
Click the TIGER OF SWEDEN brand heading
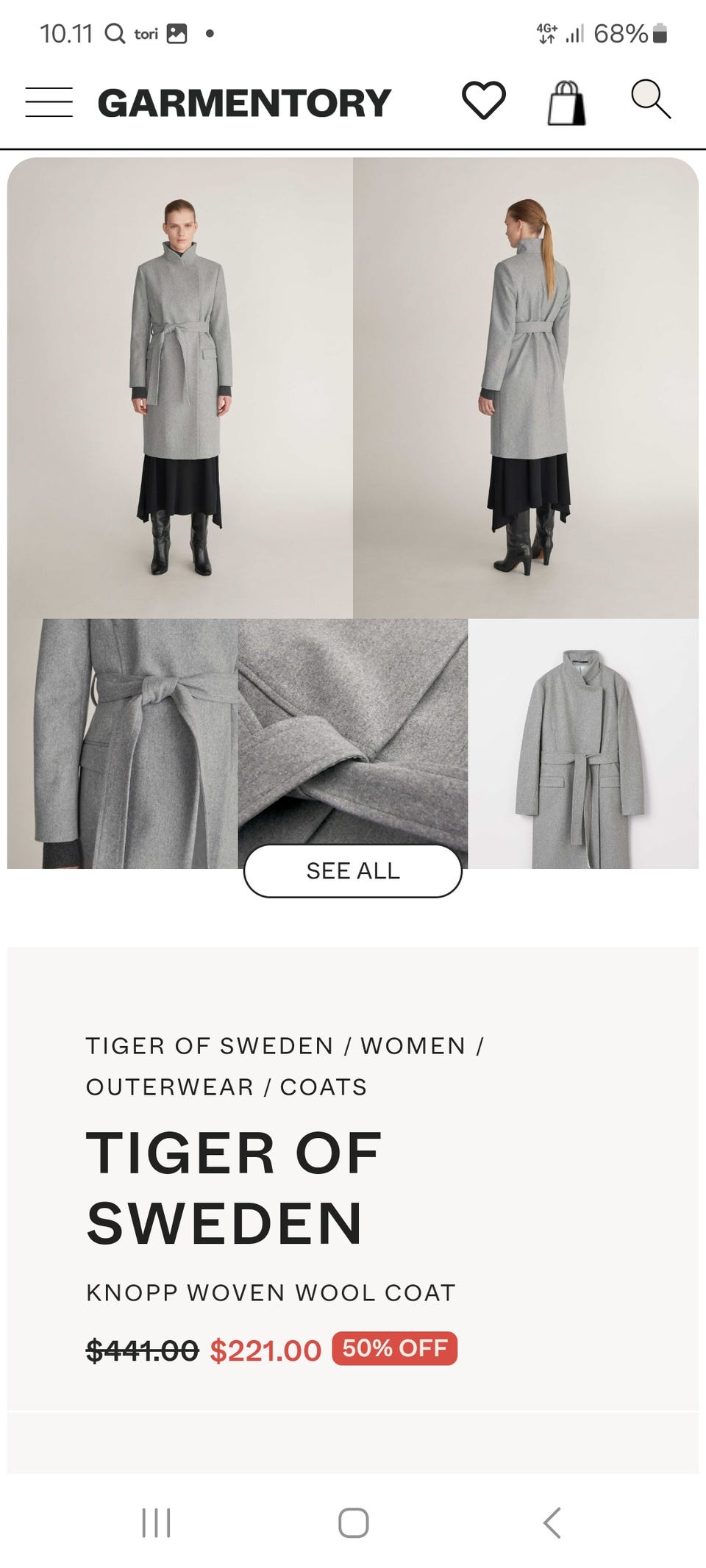pyautogui.click(x=234, y=1188)
